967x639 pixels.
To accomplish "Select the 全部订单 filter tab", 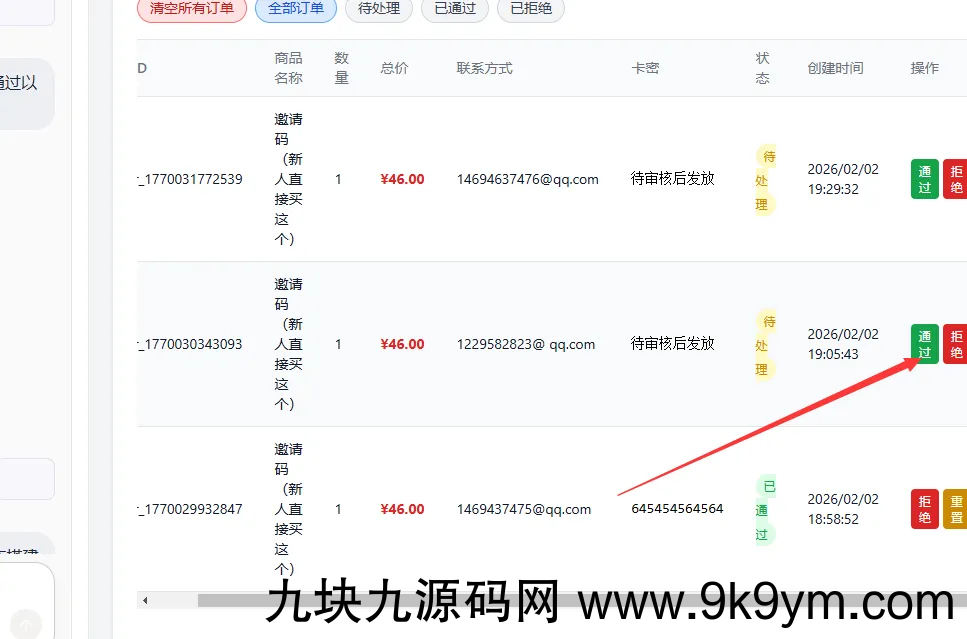I will point(296,9).
